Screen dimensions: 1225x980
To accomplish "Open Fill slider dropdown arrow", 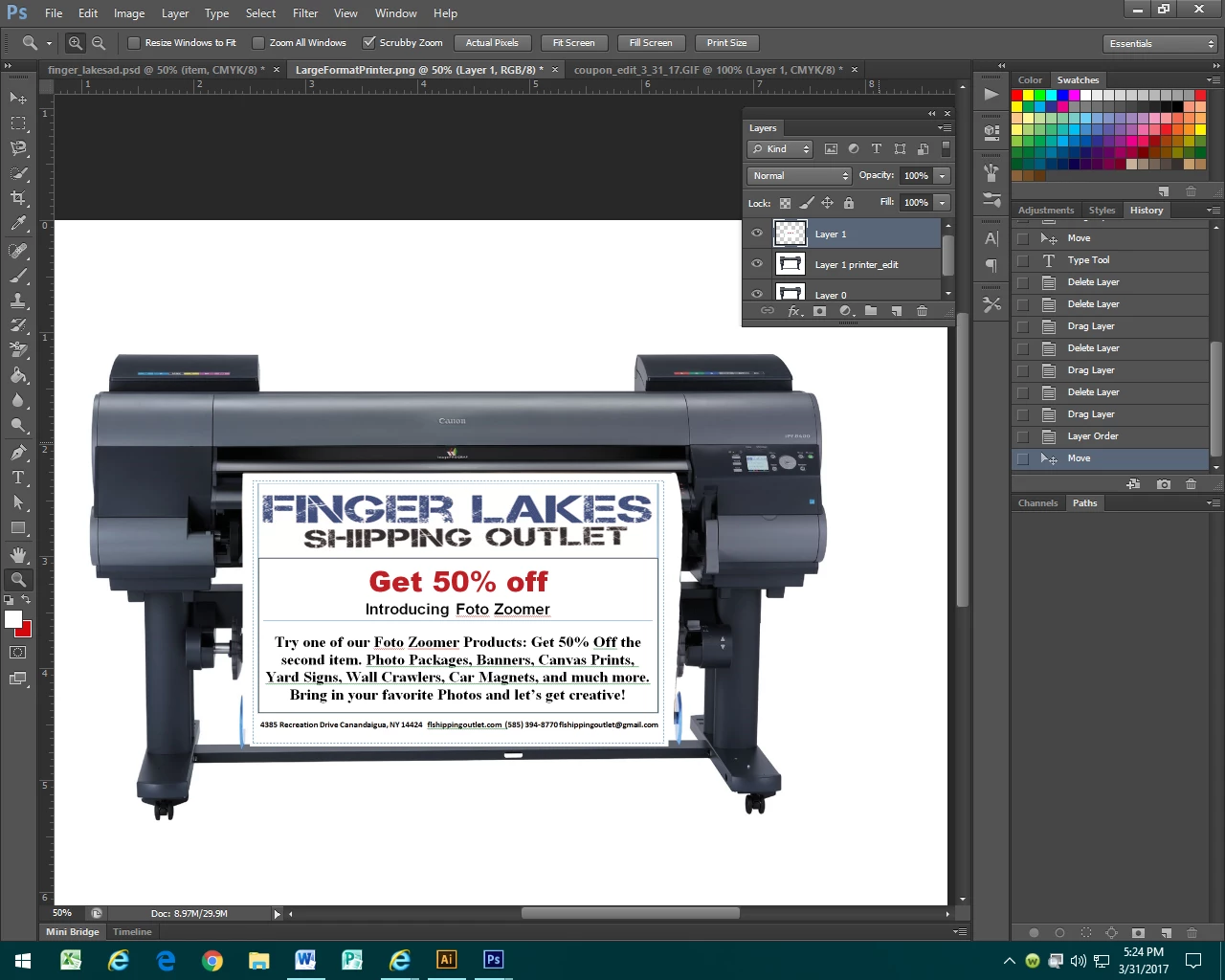I will click(942, 202).
